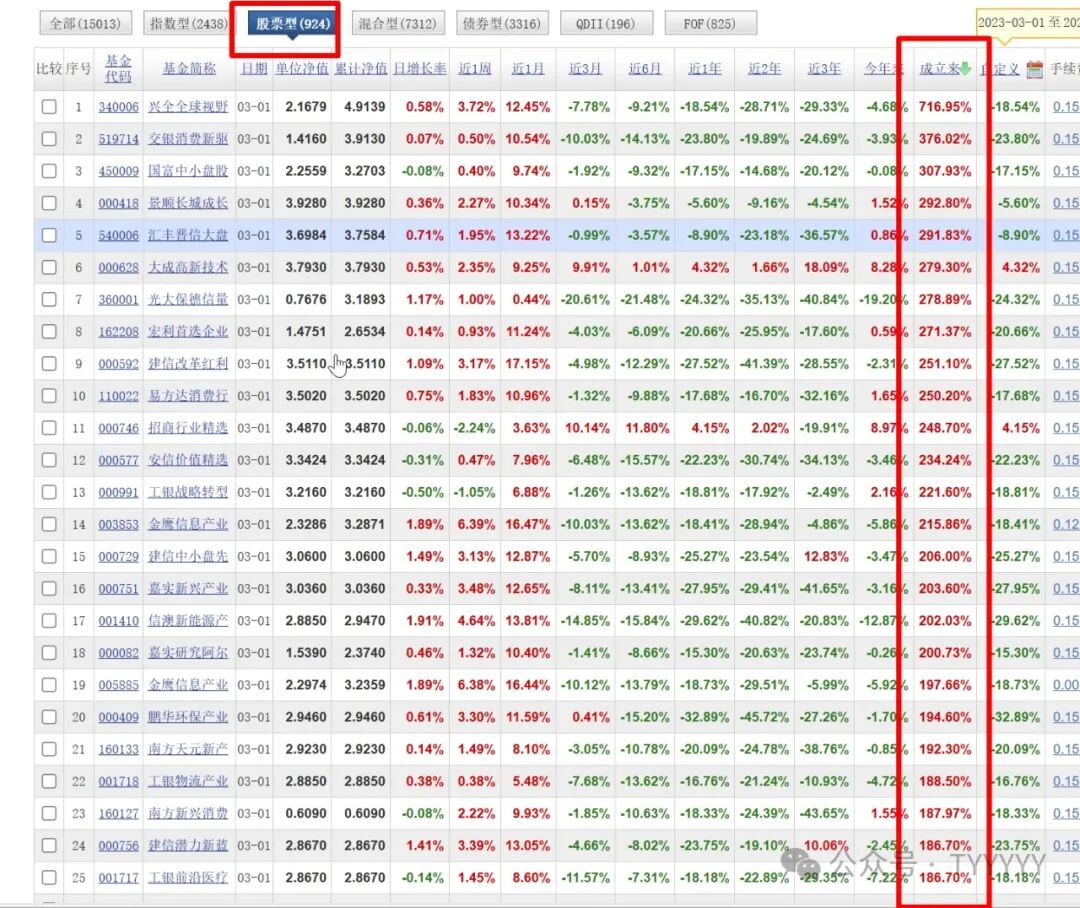Screen dimensions: 1080x908
Task: Open the 混合型(7312) tab
Action: pos(397,23)
